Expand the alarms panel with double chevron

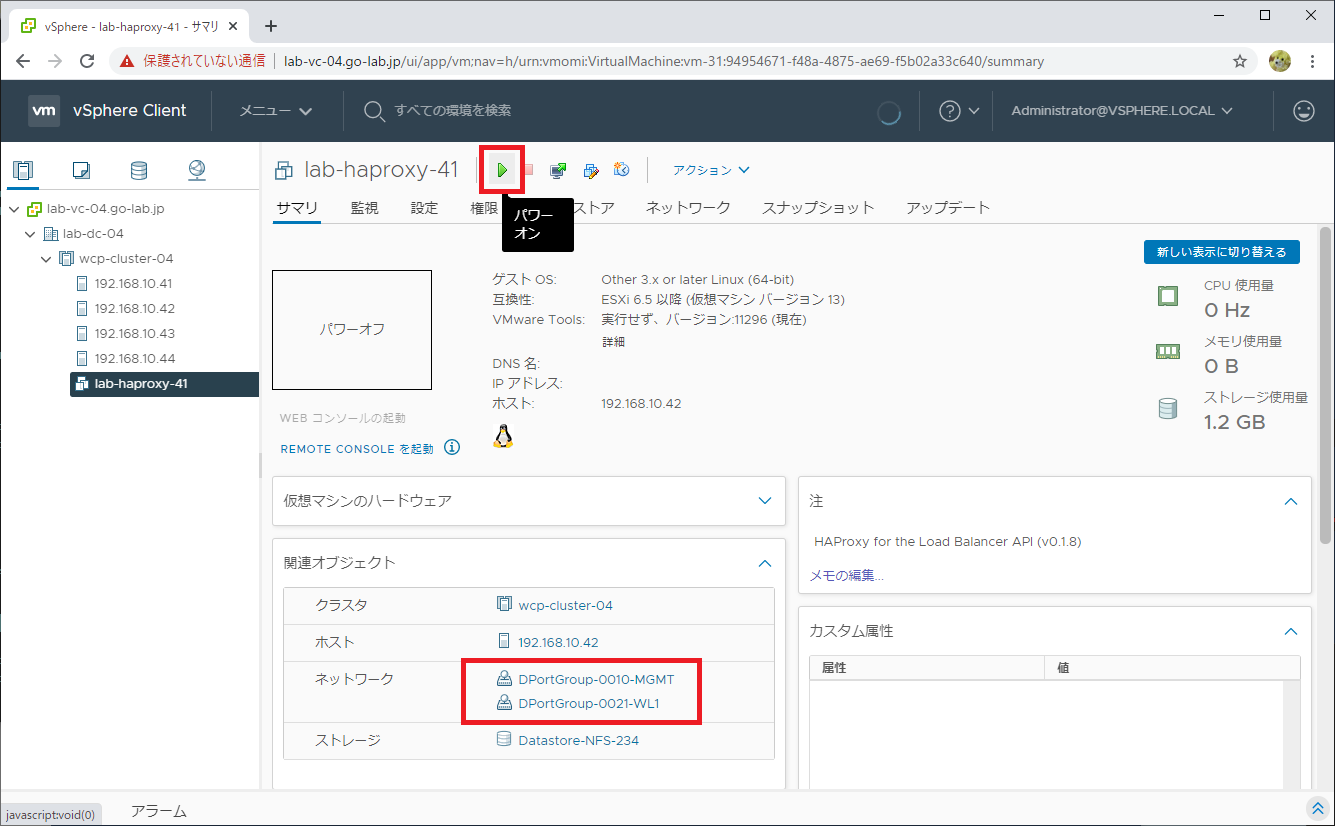tap(1317, 808)
